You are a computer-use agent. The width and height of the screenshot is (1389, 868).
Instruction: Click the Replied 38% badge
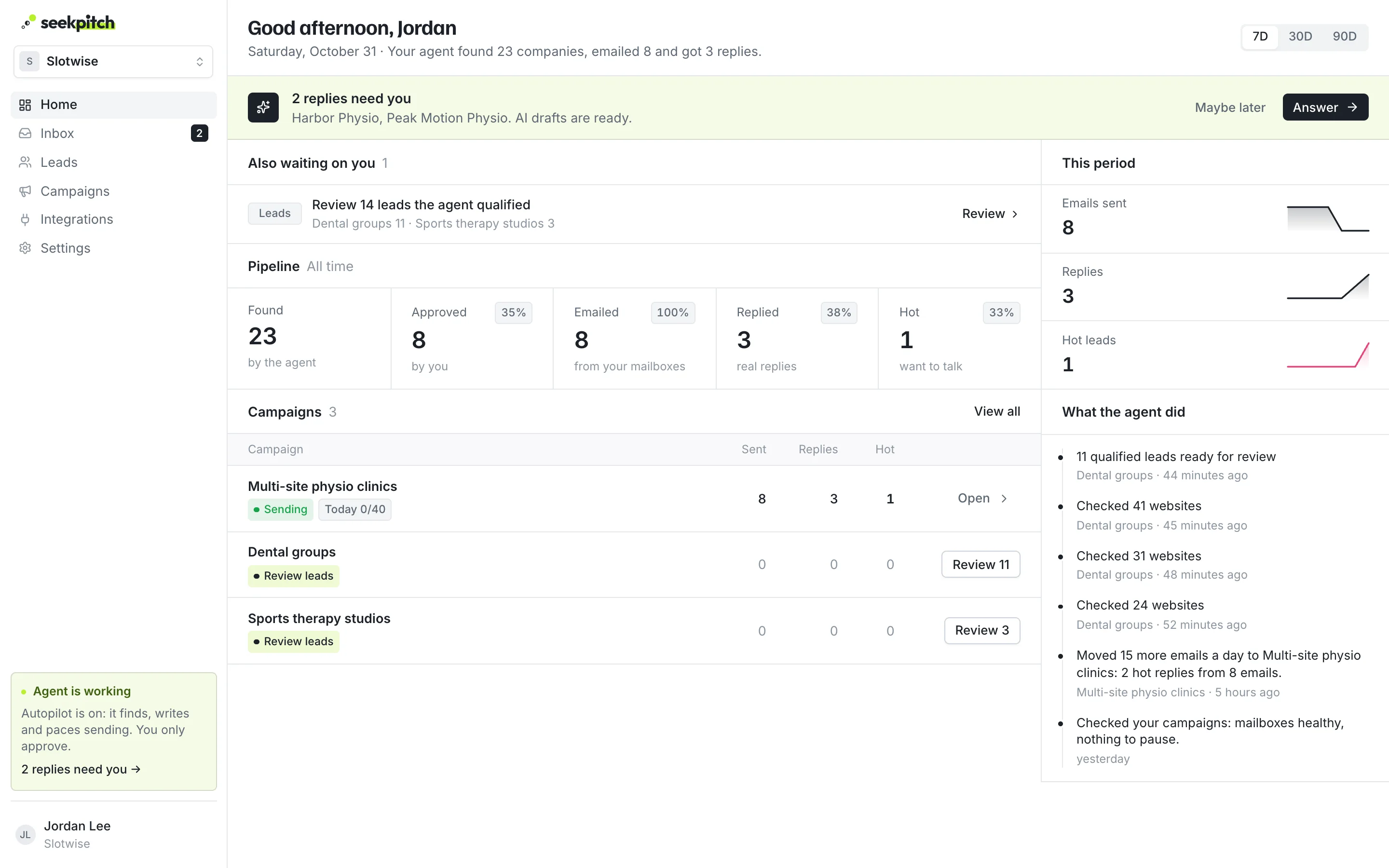tap(839, 313)
